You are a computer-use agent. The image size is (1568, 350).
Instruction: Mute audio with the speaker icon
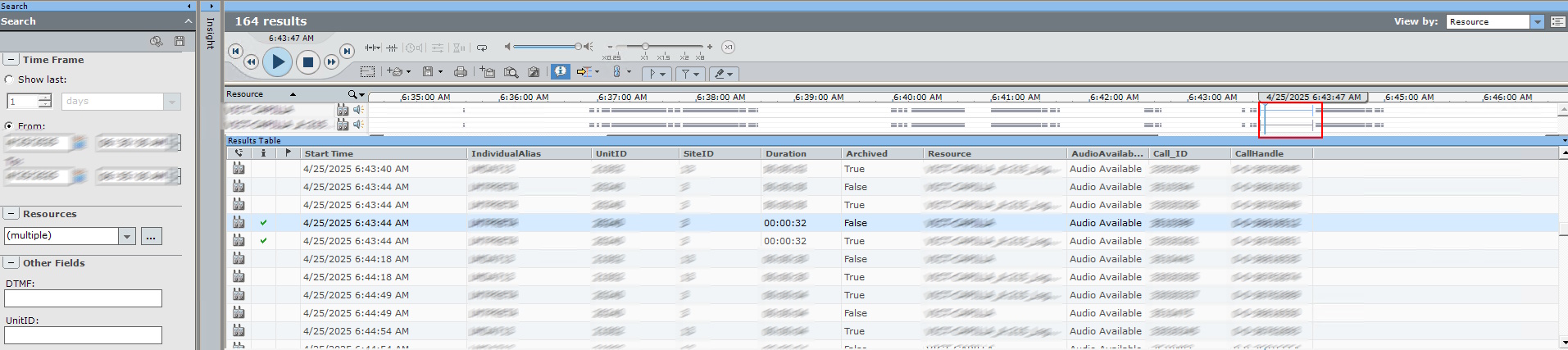click(507, 47)
